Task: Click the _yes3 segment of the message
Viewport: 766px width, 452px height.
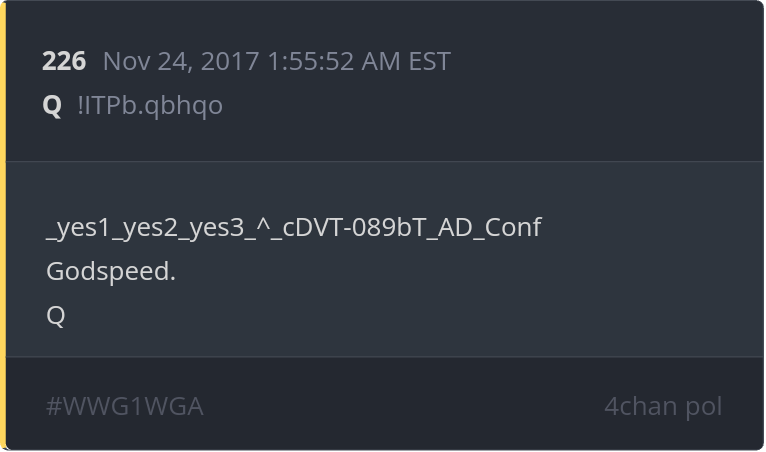Action: [212, 228]
